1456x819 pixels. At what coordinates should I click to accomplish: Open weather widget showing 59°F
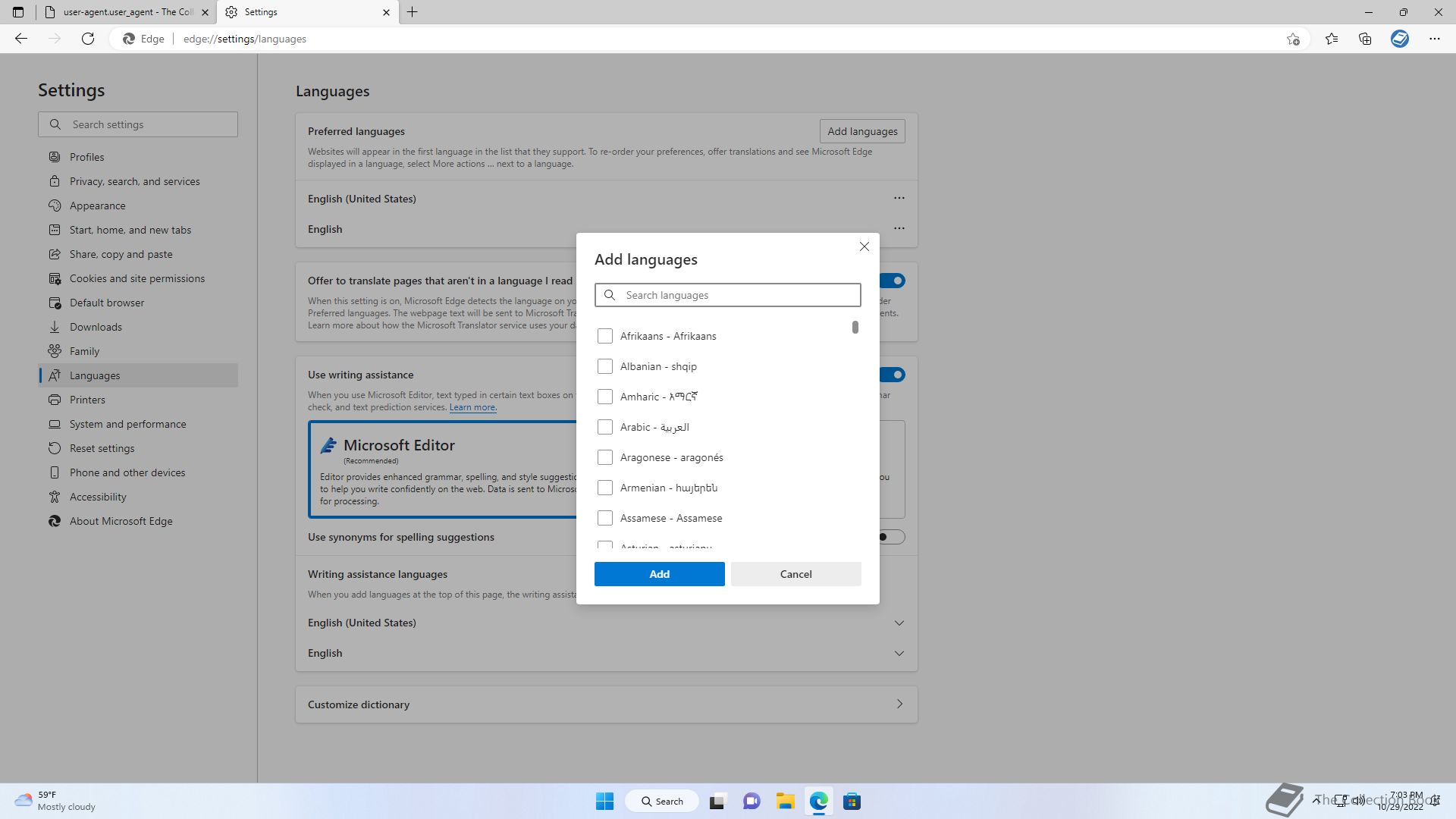coord(55,801)
